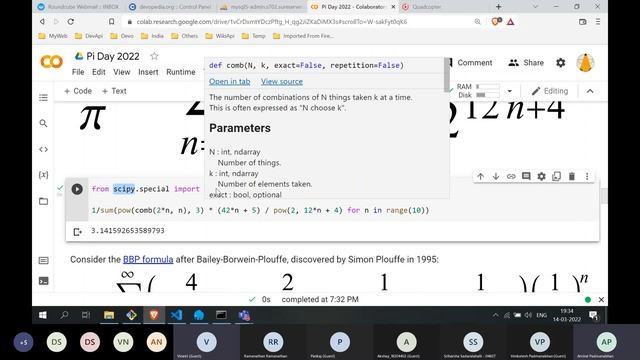The height and width of the screenshot is (360, 640).
Task: Open the command palette icon
Action: [43, 260]
